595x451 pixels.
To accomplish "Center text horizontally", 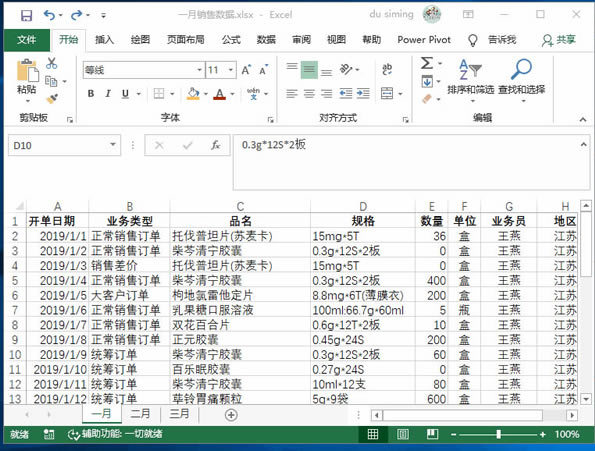I will point(309,93).
